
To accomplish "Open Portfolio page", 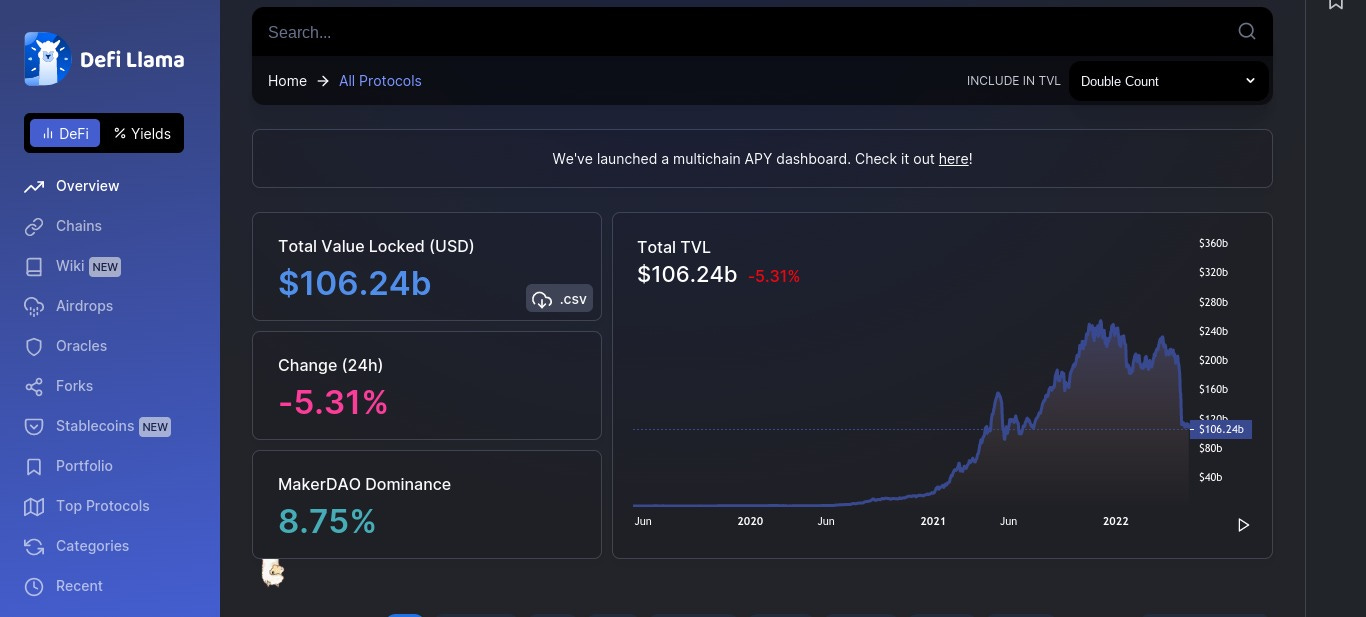I will [84, 466].
